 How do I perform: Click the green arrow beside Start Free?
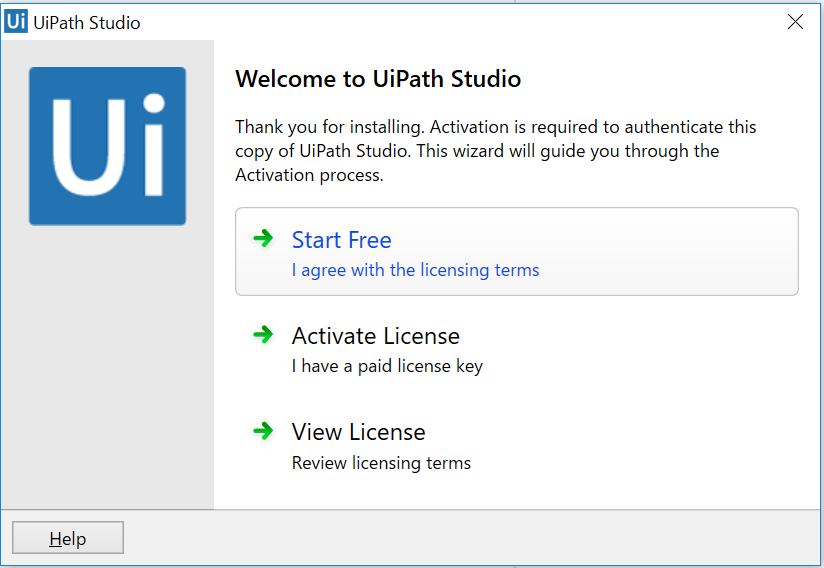tap(263, 239)
